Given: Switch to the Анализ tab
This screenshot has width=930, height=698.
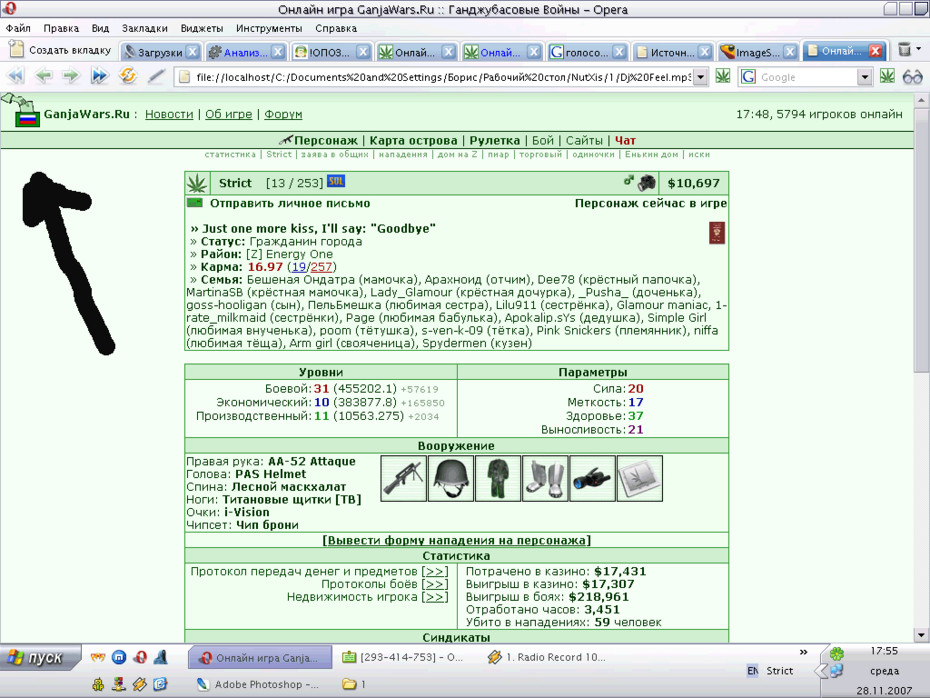Looking at the screenshot, I should coord(245,52).
